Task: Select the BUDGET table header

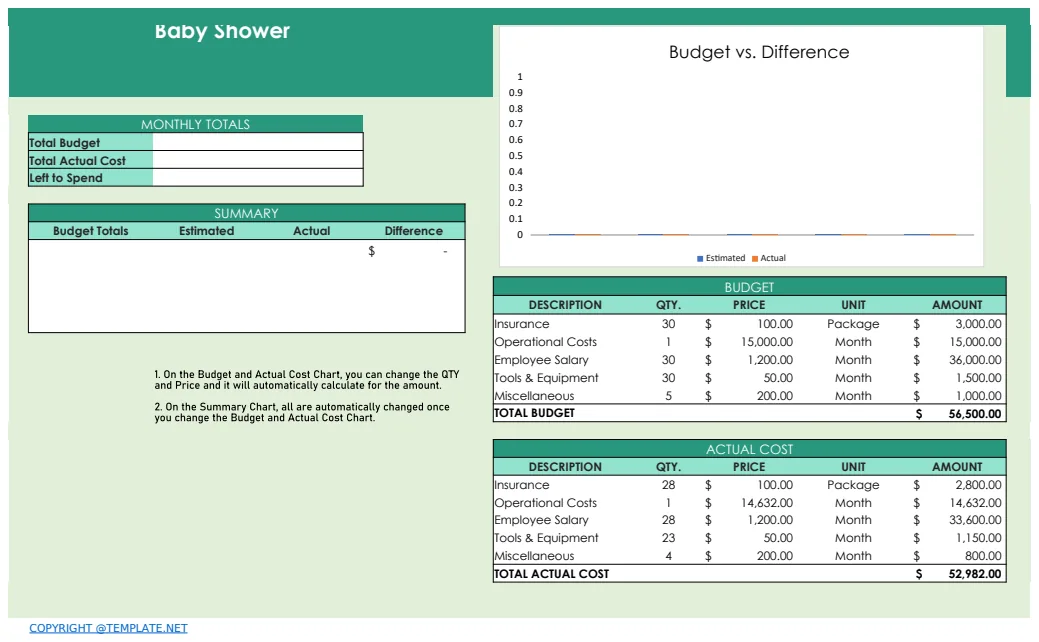Action: 749,287
